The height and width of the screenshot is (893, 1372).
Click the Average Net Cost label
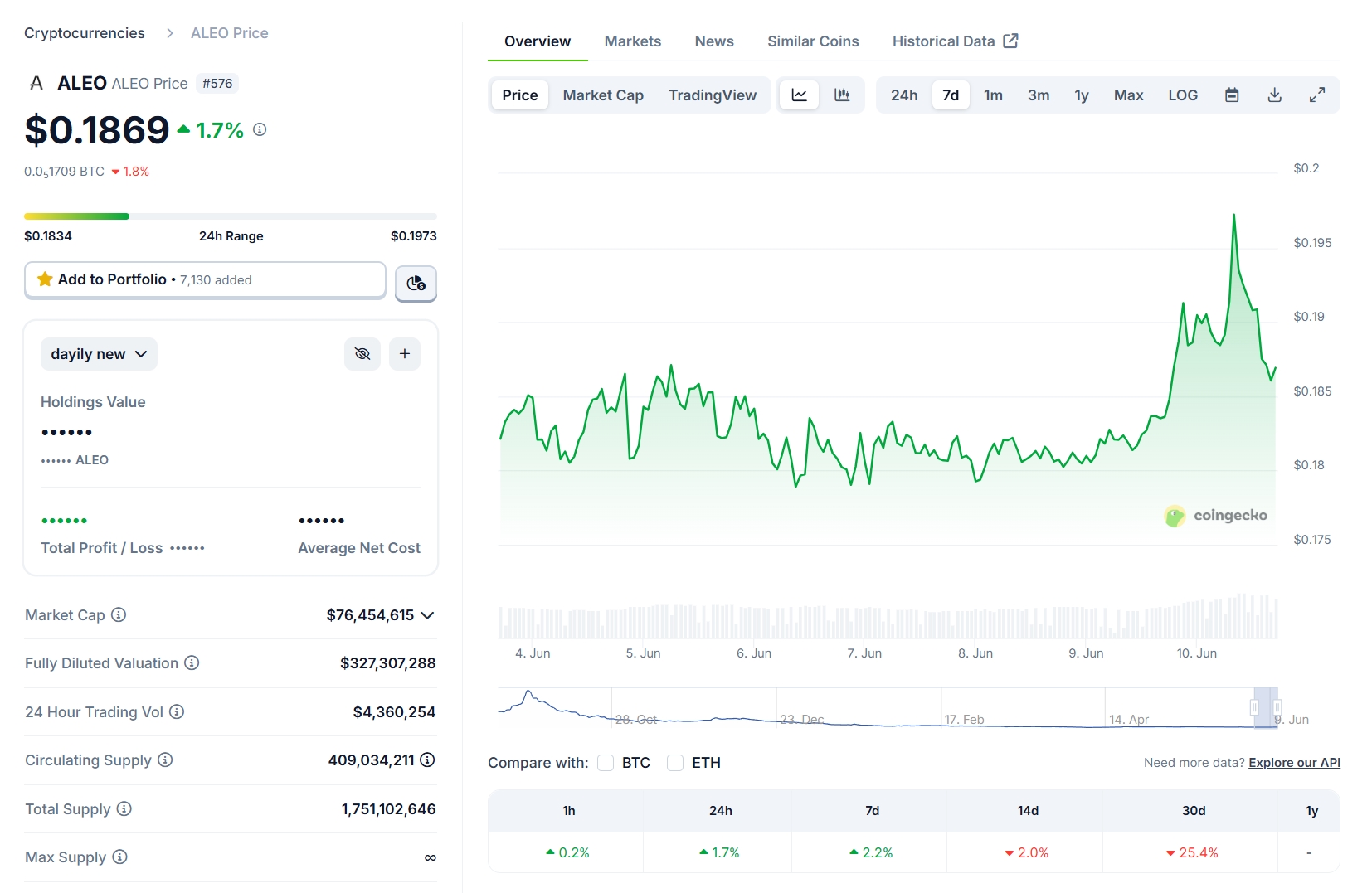pos(359,548)
